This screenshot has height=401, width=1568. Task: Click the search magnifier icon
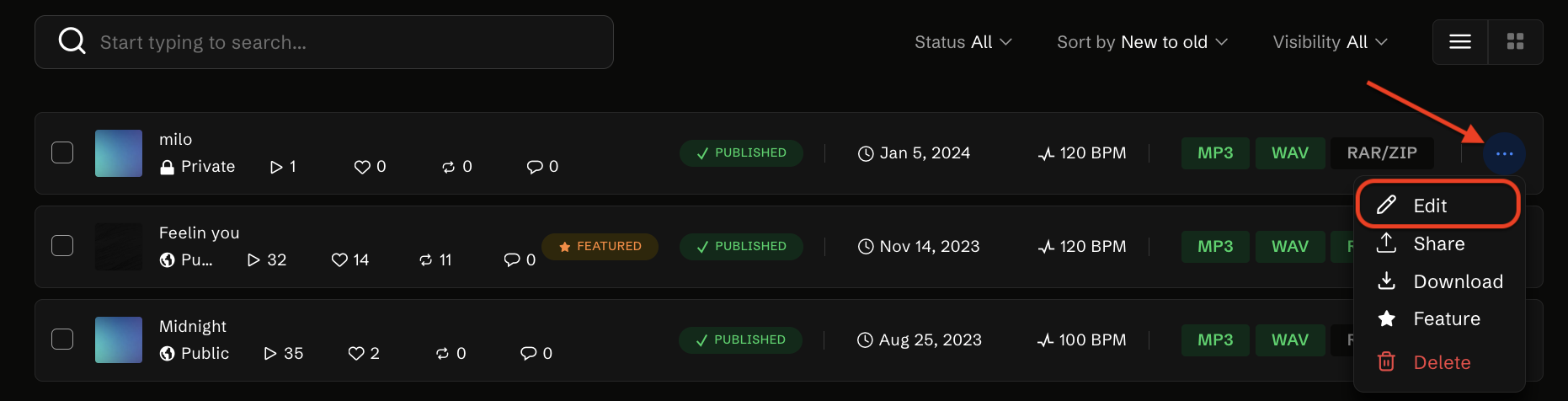click(72, 41)
